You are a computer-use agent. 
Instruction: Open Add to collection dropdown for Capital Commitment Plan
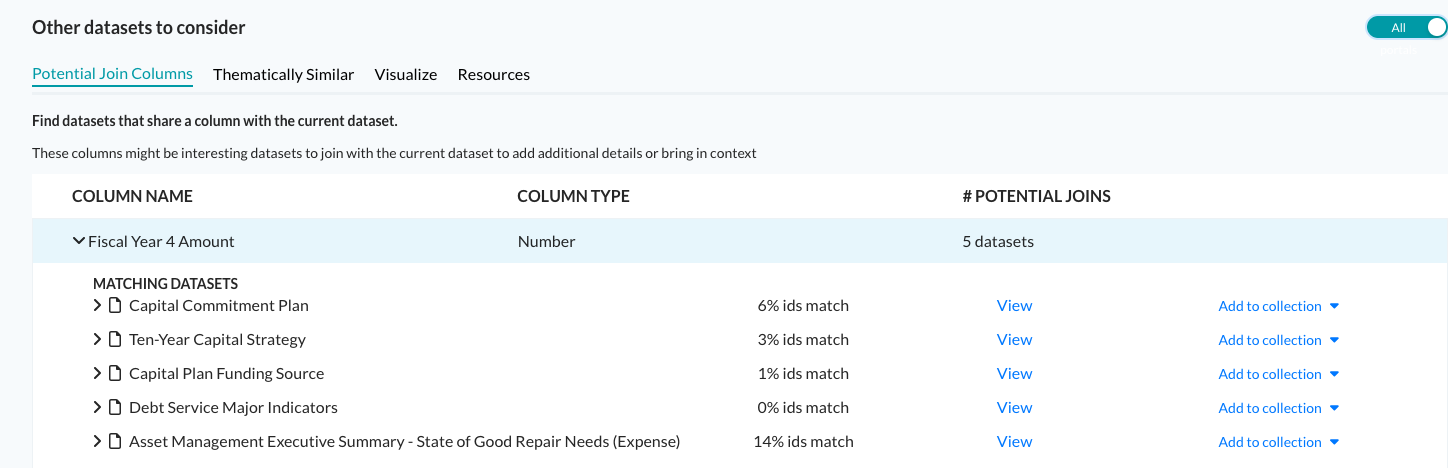[1277, 306]
